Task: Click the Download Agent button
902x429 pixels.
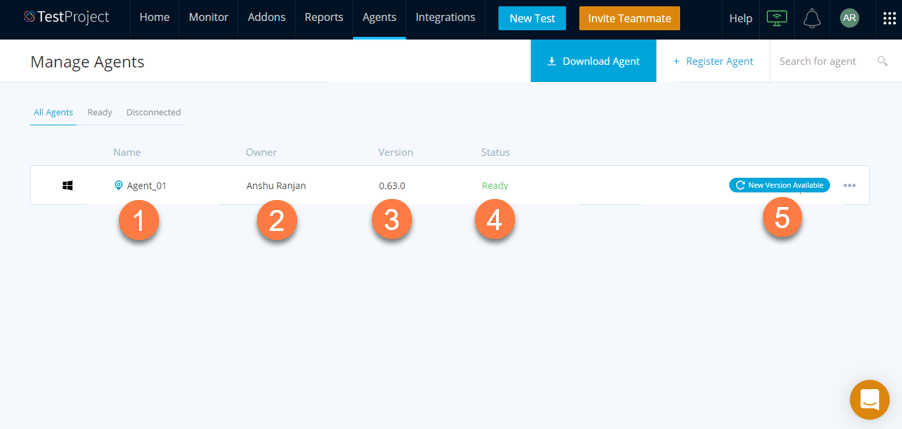Action: click(593, 61)
